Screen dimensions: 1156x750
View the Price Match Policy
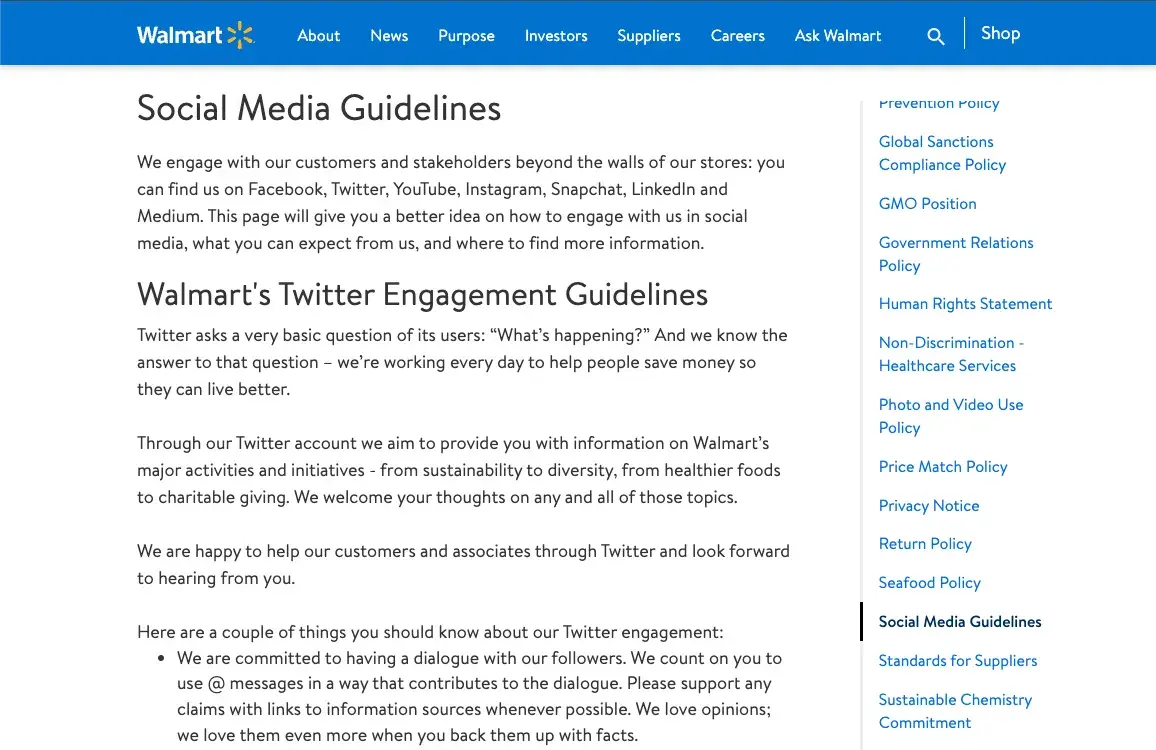943,467
